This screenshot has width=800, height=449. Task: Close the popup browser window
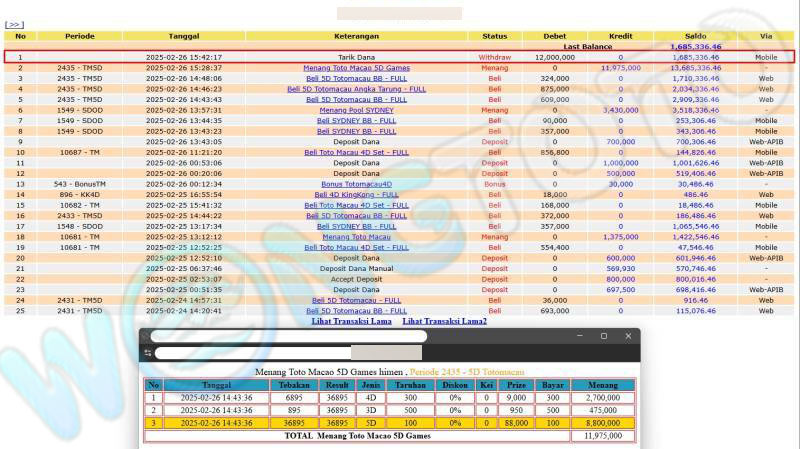click(628, 336)
